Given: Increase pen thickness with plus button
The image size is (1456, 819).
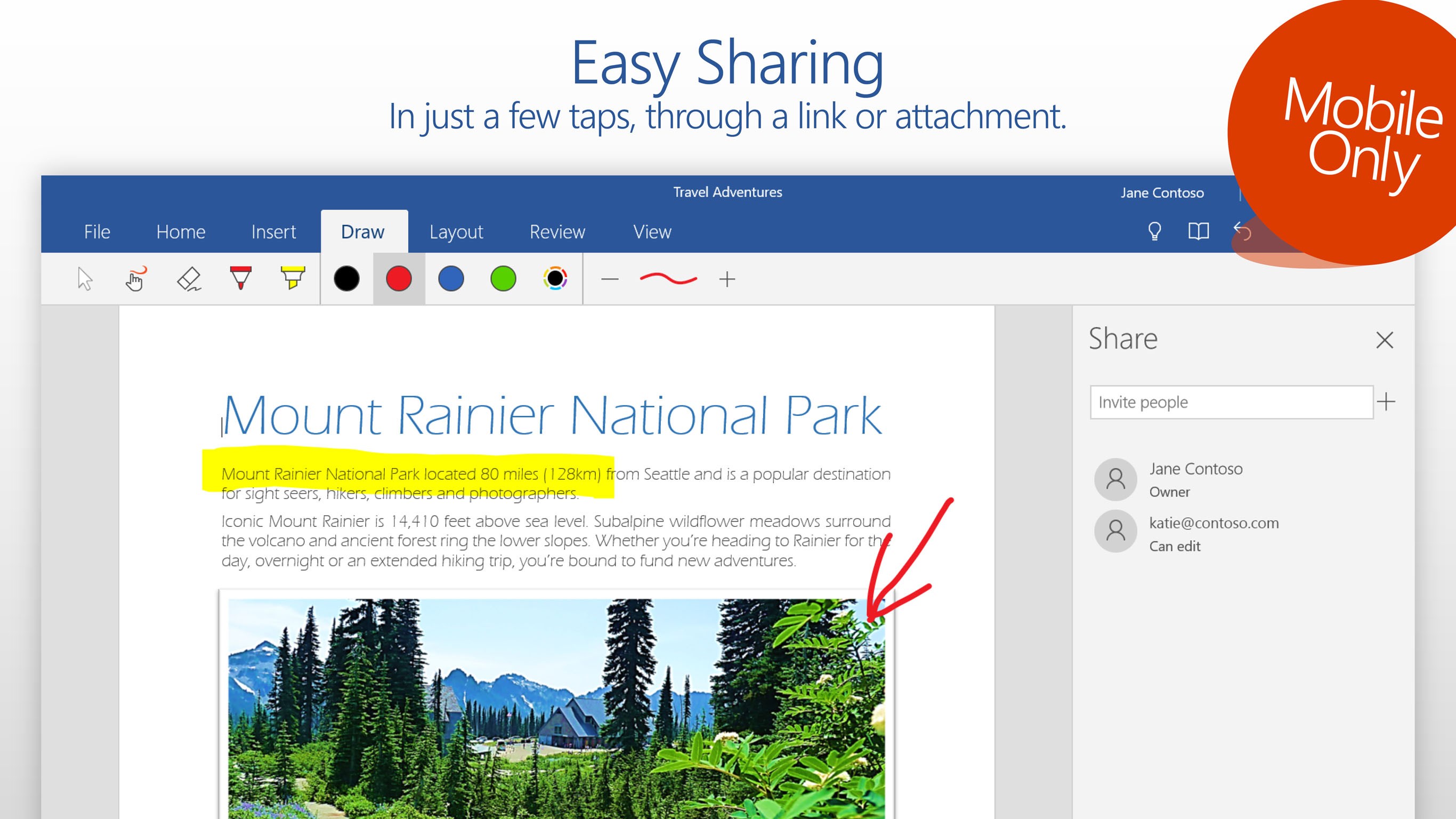Looking at the screenshot, I should (727, 279).
